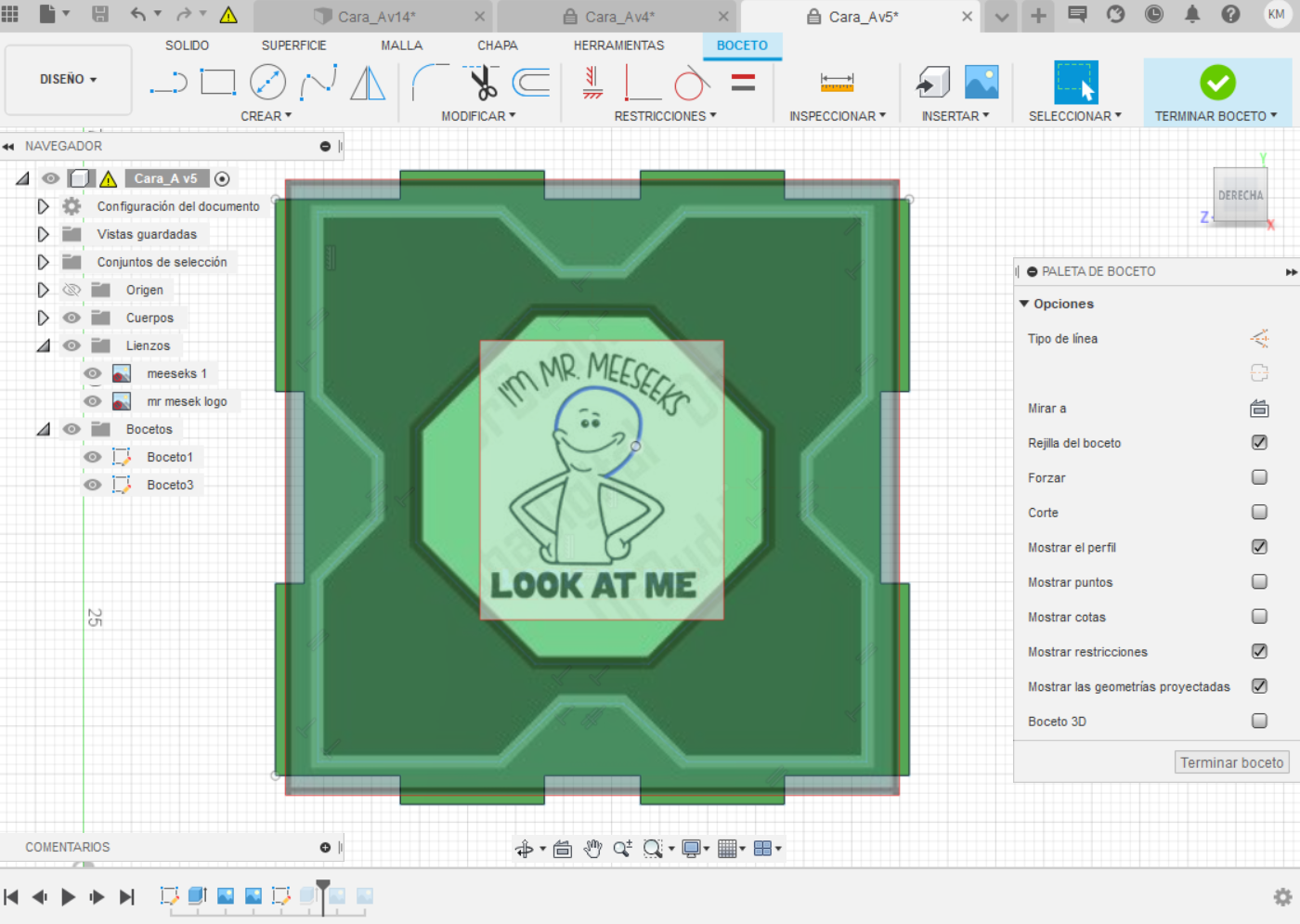1300x924 pixels.
Task: Toggle Mostrar las geometrías proyectadas checkbox
Action: [x=1259, y=686]
